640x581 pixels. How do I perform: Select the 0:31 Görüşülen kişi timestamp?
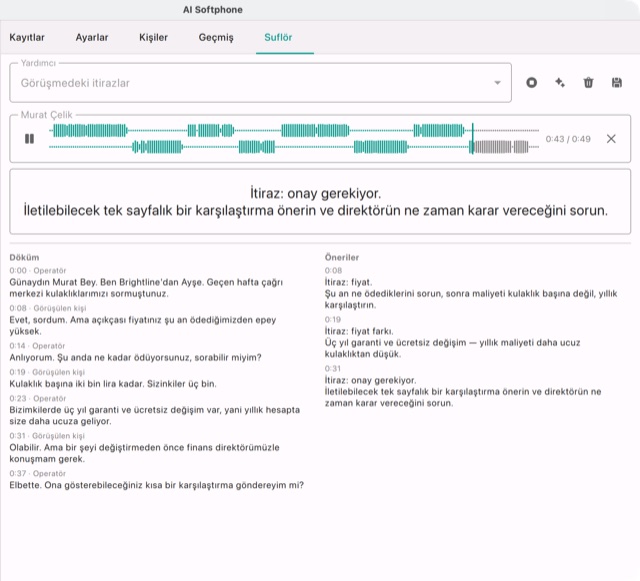point(47,436)
